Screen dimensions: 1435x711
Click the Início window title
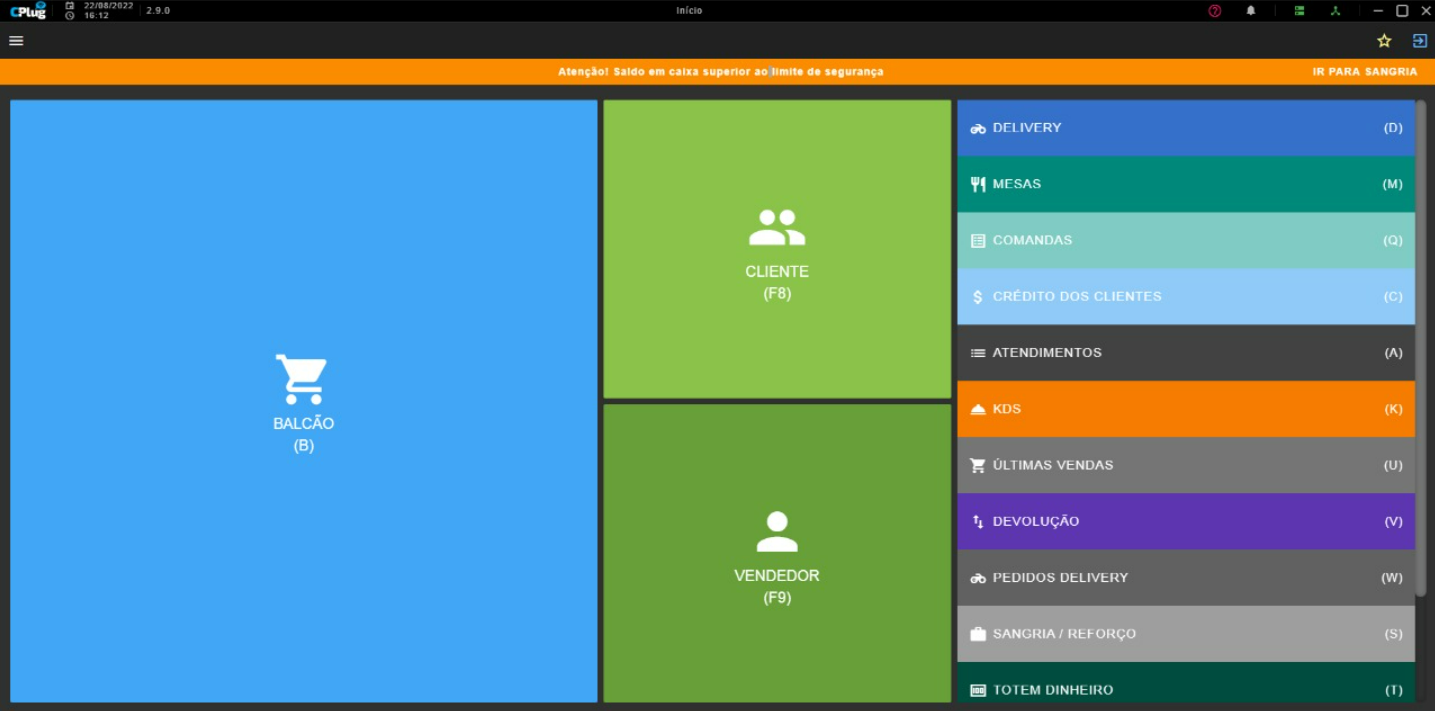689,10
